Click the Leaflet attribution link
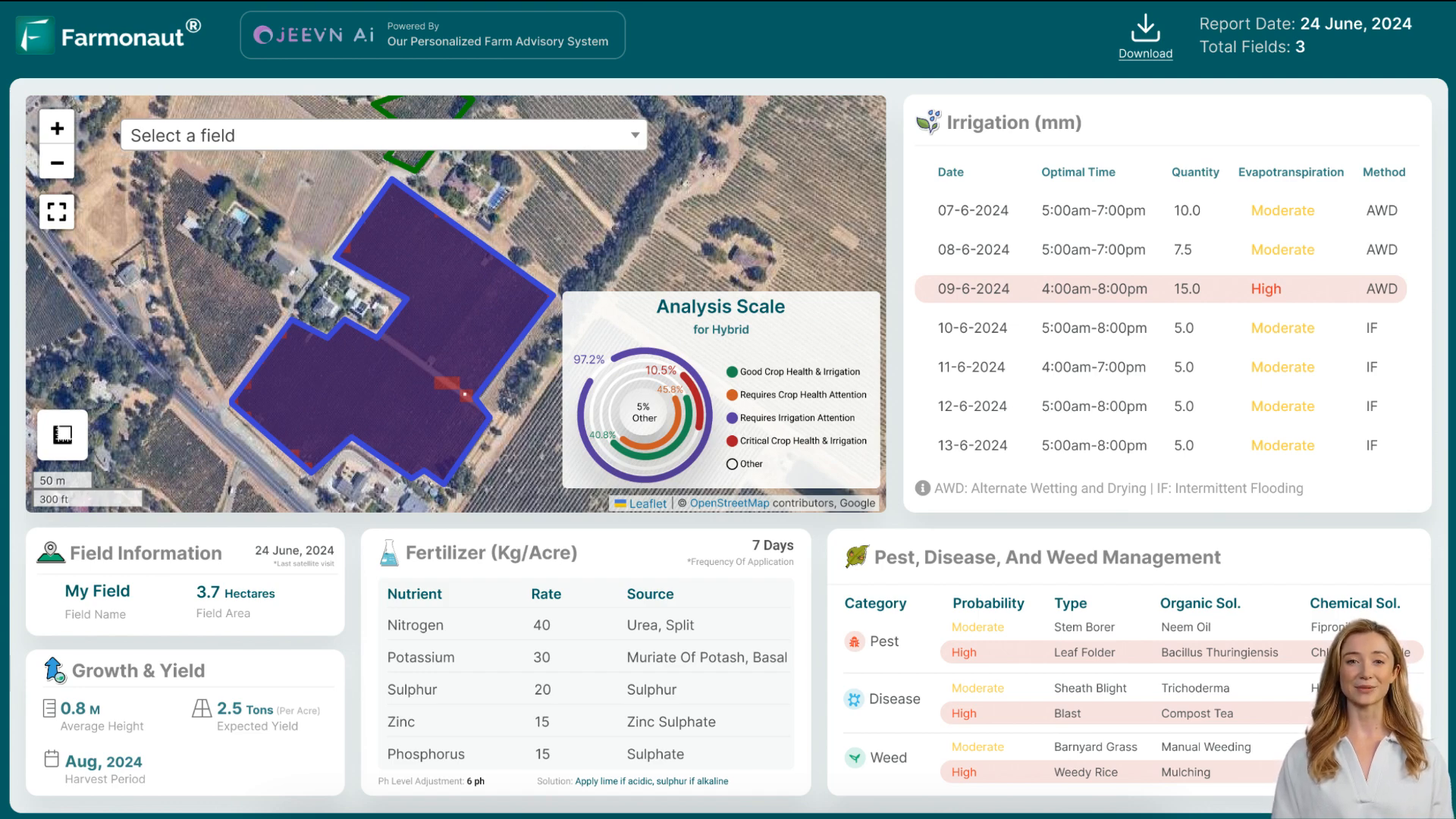 click(x=647, y=503)
